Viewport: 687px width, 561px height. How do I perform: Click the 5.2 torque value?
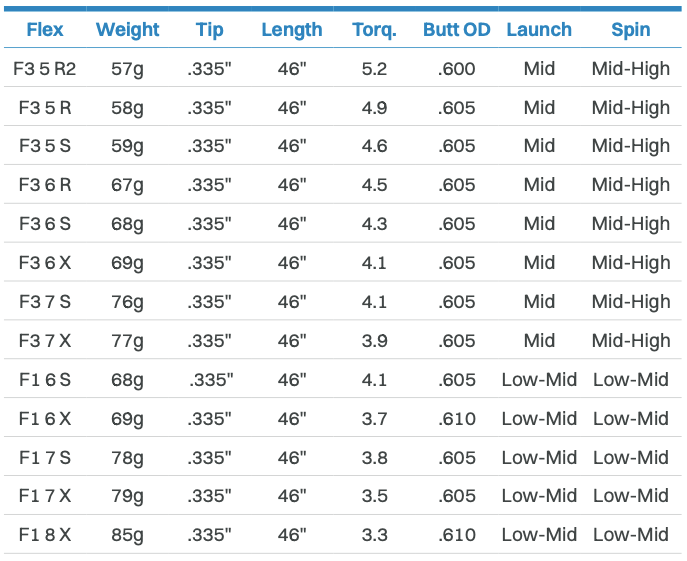point(375,69)
